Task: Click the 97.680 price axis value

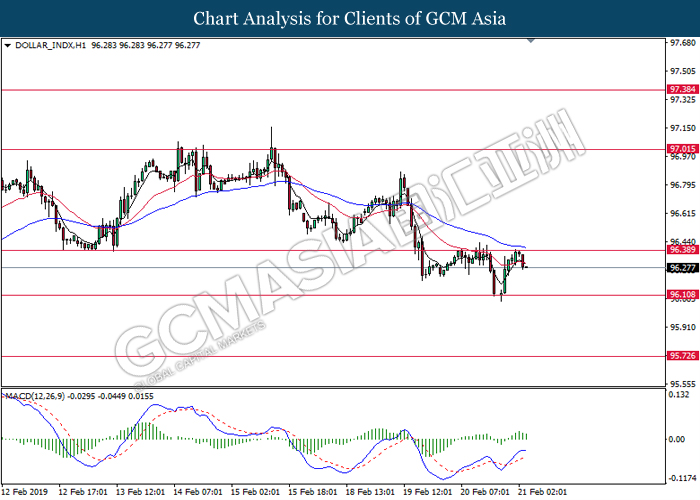Action: click(683, 43)
